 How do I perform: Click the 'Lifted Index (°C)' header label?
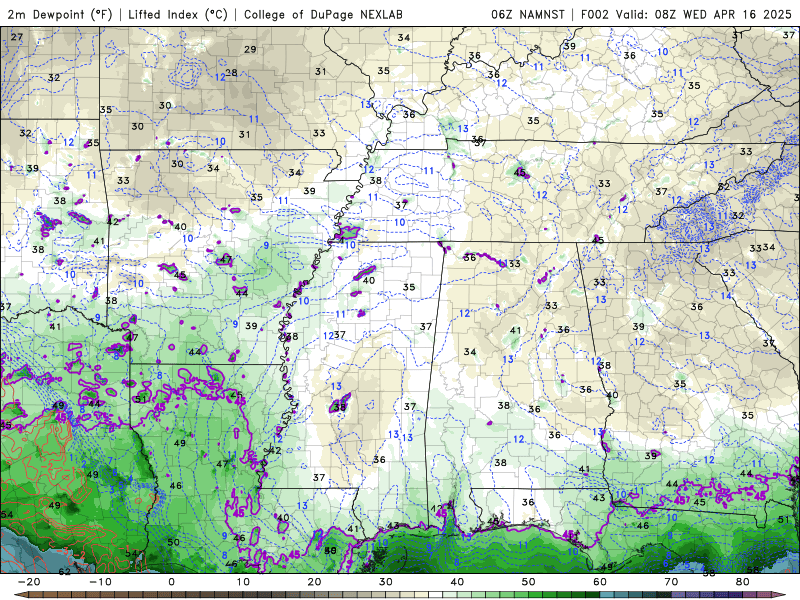178,14
